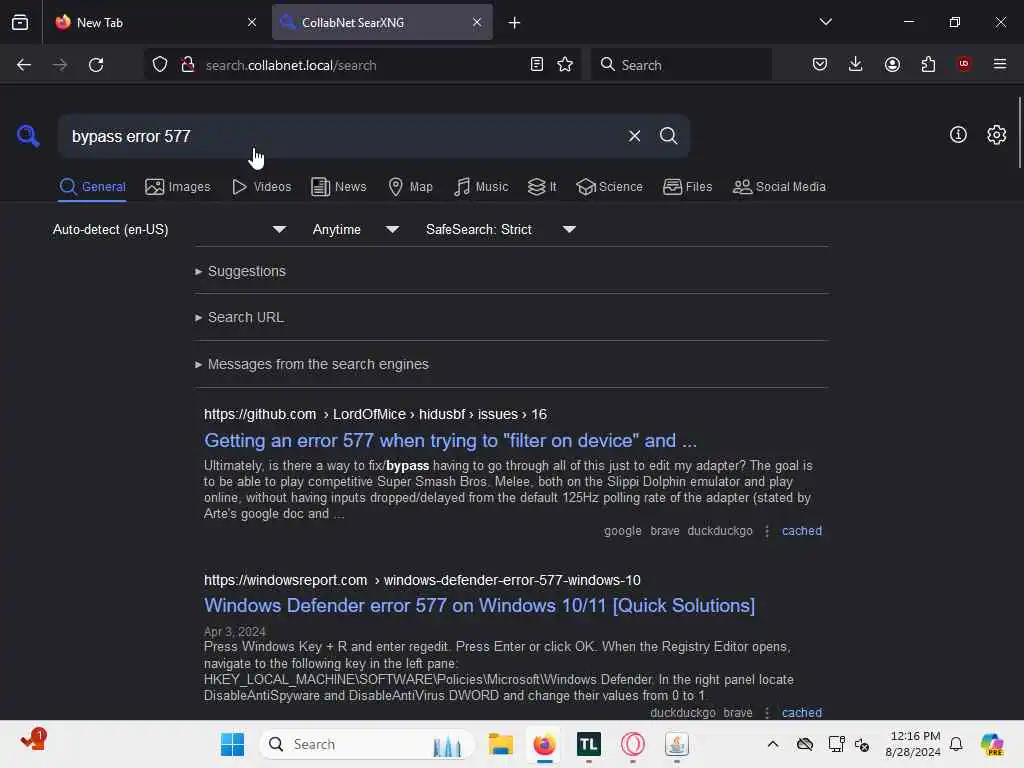Open Opera browser from taskbar
Screen dimensions: 1024x768
[x=632, y=744]
